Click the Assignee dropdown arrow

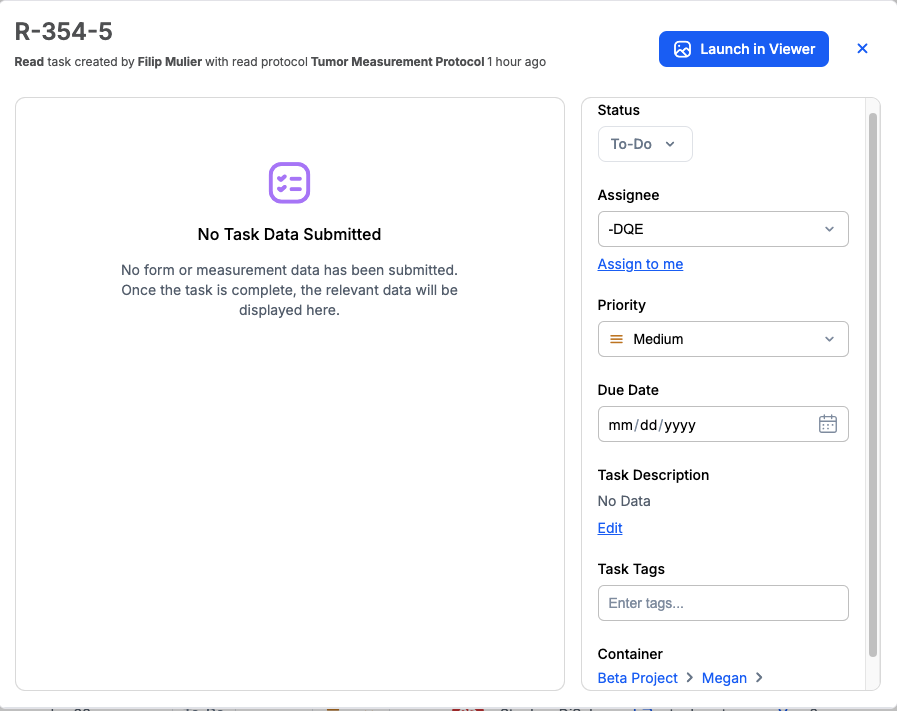pyautogui.click(x=829, y=229)
